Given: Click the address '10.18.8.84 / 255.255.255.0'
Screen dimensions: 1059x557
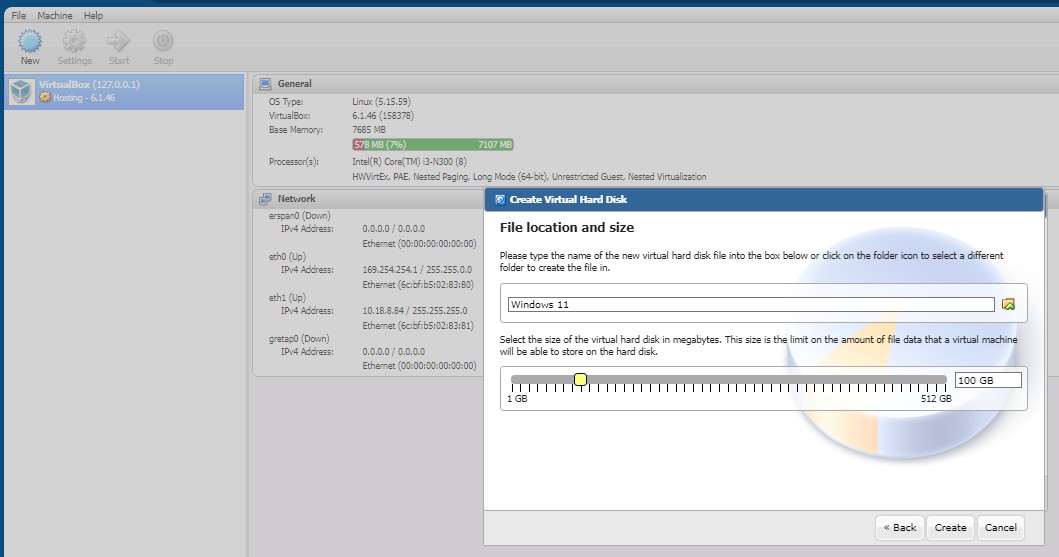Looking at the screenshot, I should coord(415,311).
